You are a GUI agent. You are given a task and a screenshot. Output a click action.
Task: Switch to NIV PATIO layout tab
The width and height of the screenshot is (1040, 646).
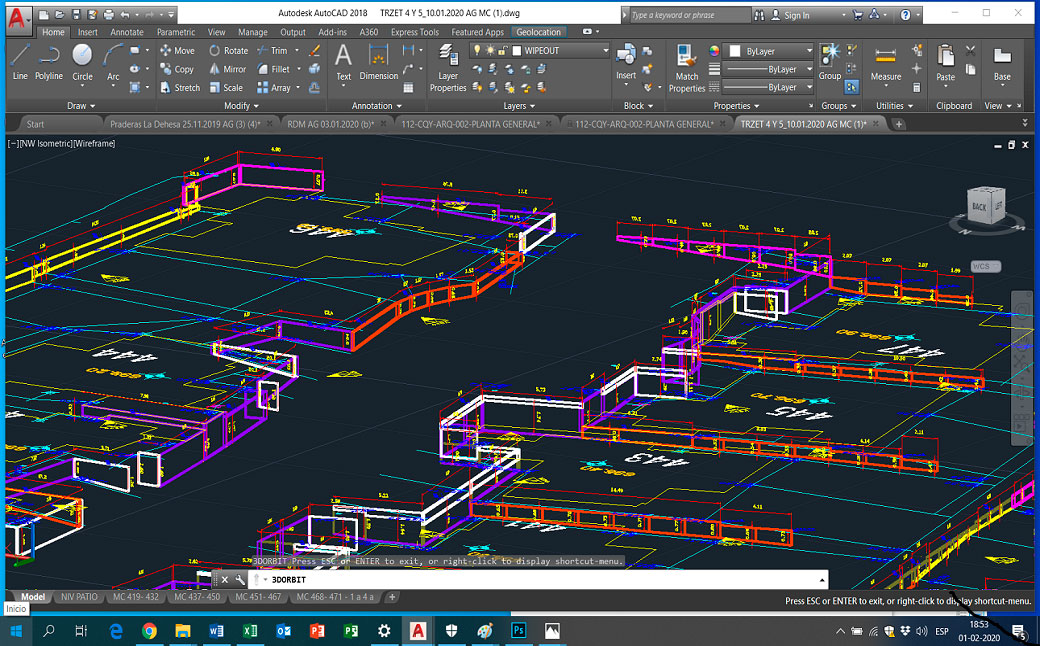pos(79,597)
